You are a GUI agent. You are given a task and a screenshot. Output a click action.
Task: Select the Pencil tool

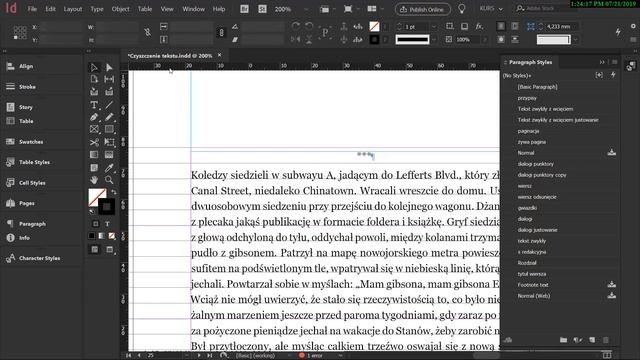109,117
